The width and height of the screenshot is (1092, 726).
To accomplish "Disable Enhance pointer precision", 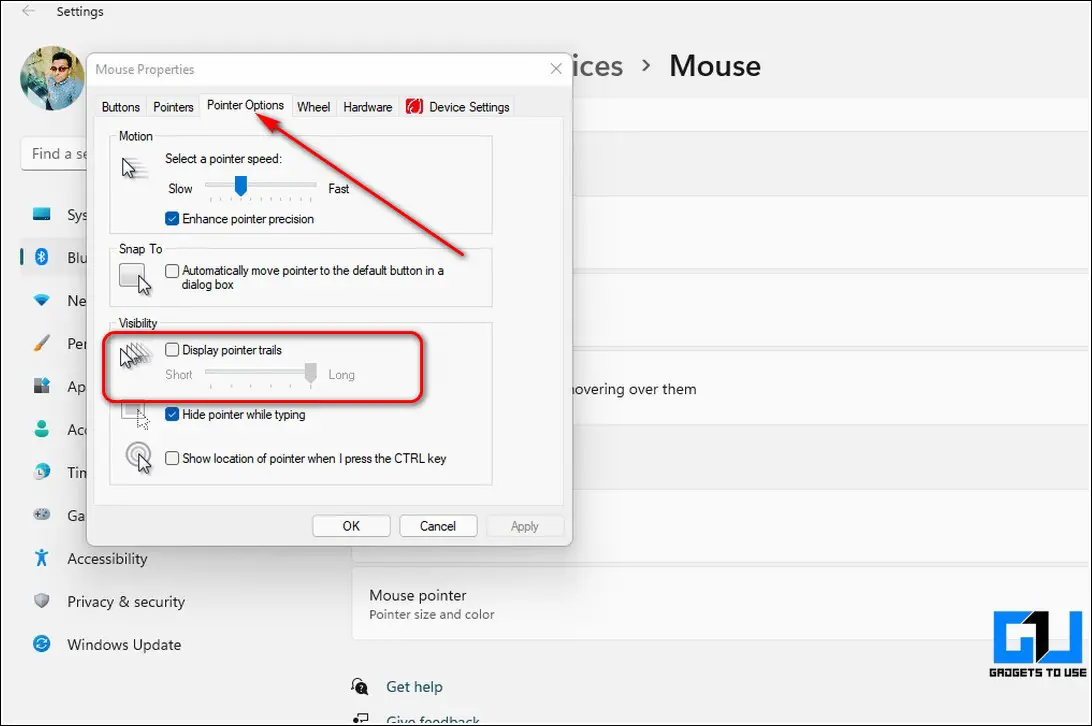I will click(x=172, y=219).
